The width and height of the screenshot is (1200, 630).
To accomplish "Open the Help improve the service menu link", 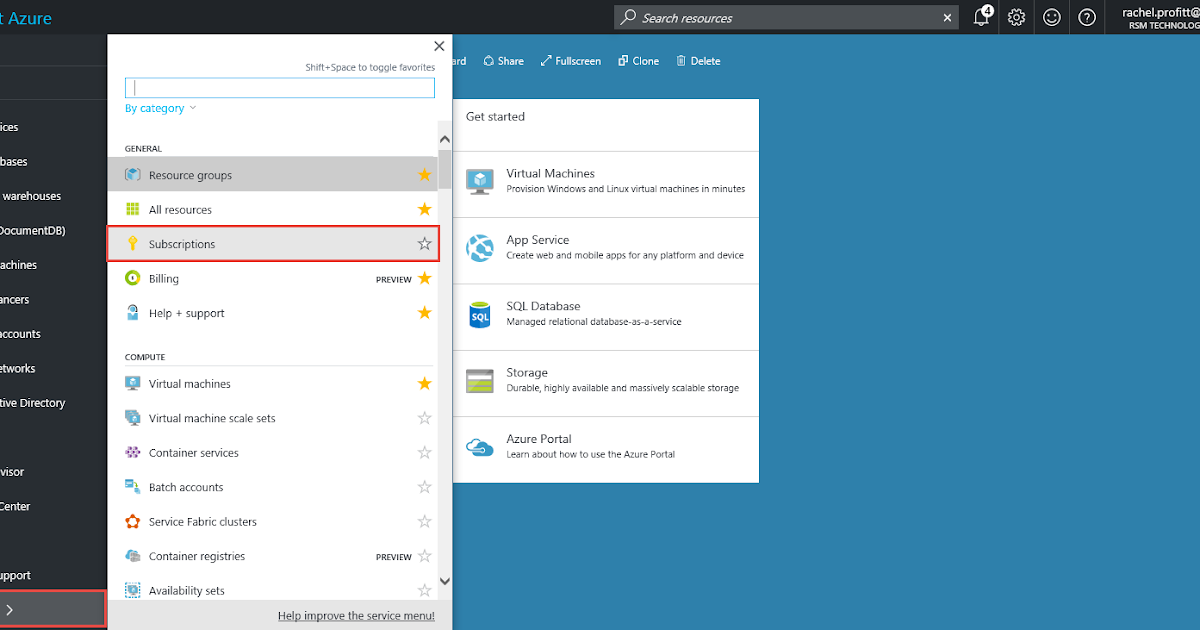I will click(x=356, y=615).
